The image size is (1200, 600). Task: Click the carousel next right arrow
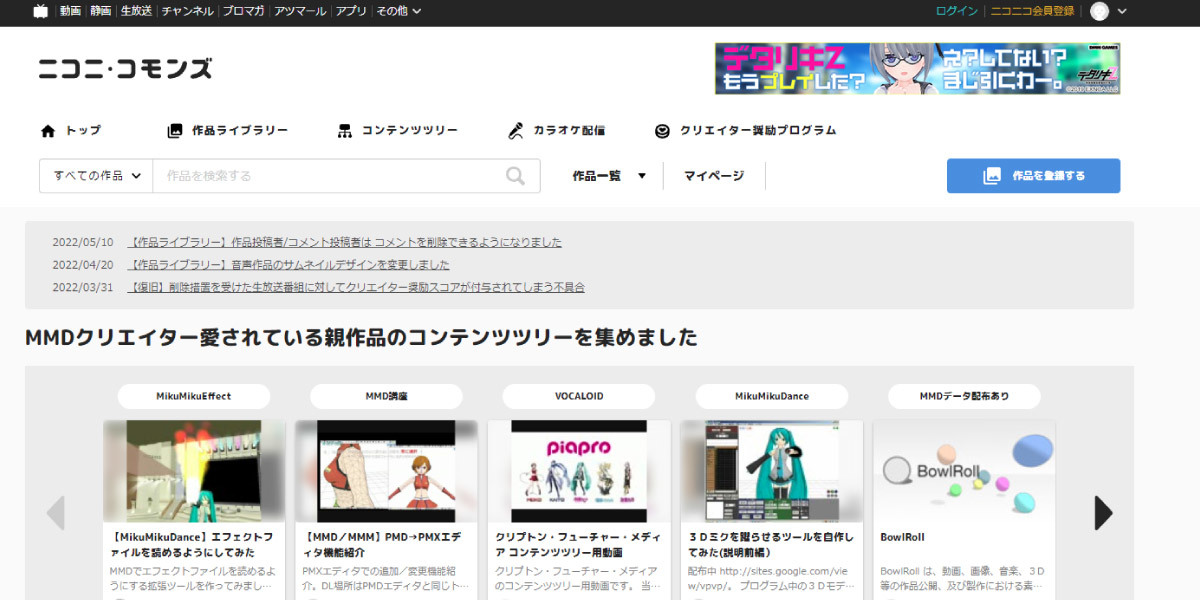point(1103,513)
